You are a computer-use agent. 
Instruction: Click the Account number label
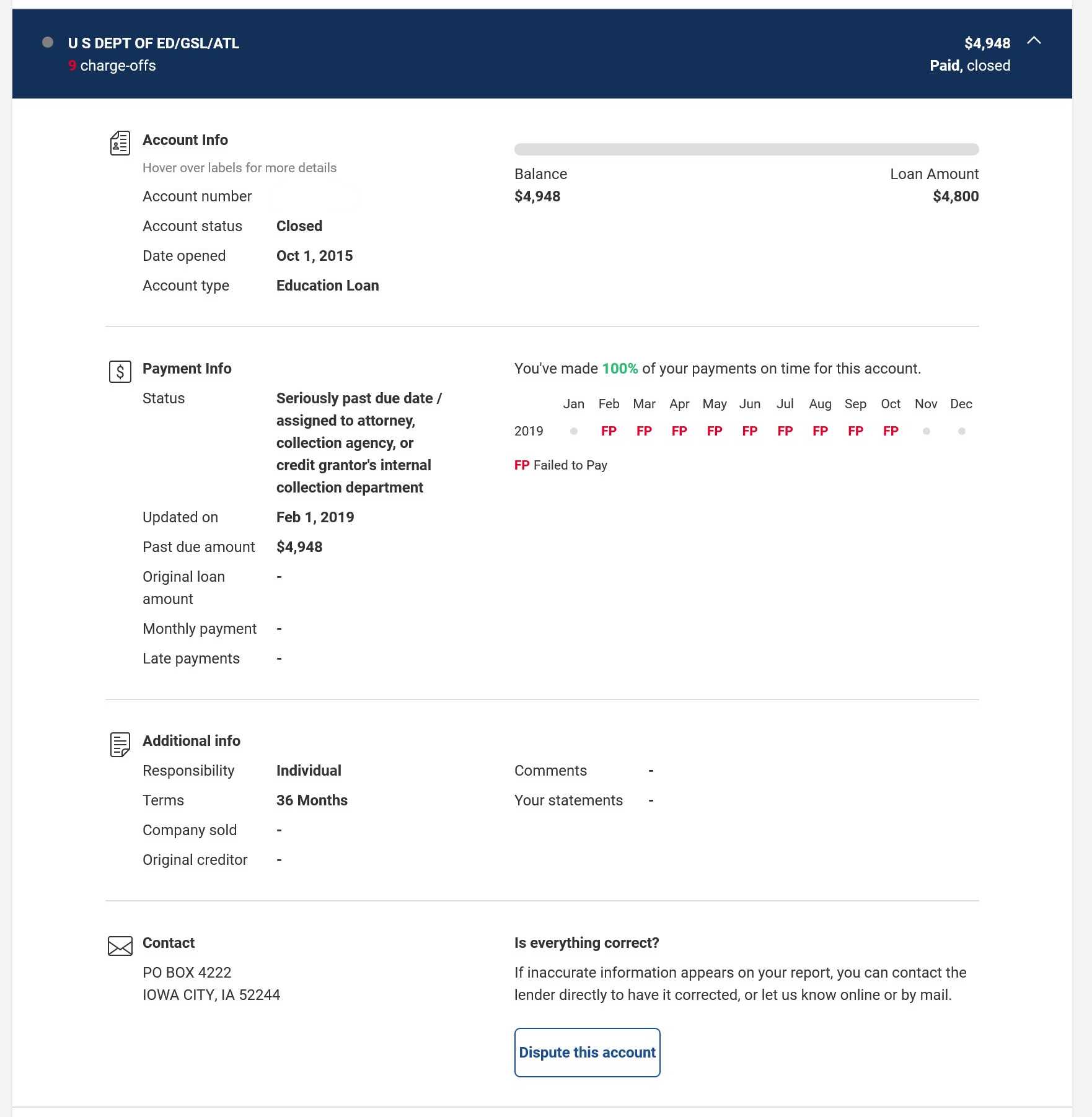197,196
